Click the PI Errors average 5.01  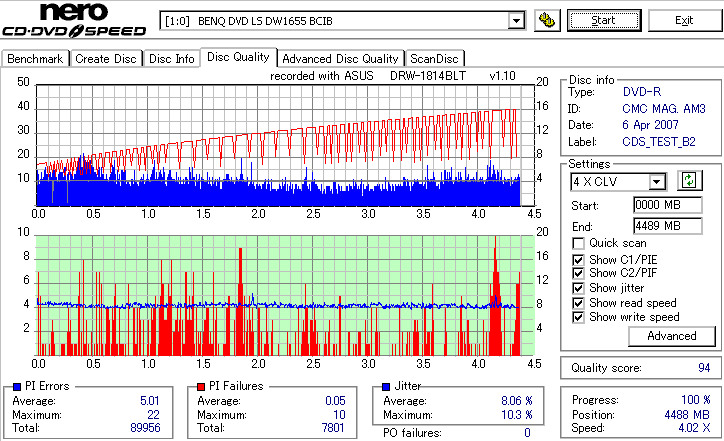click(x=150, y=401)
